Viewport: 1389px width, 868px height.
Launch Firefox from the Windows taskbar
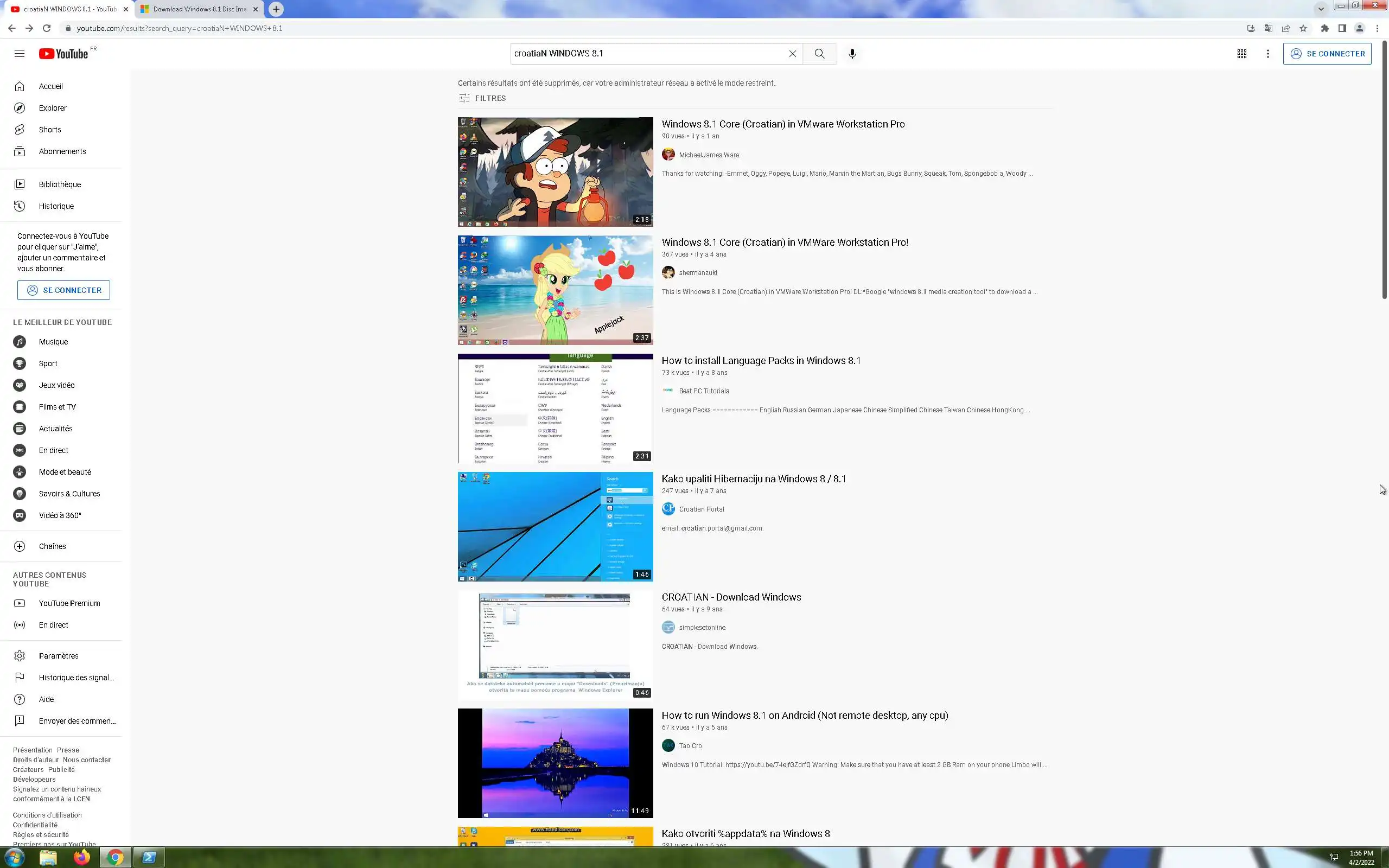(x=81, y=857)
